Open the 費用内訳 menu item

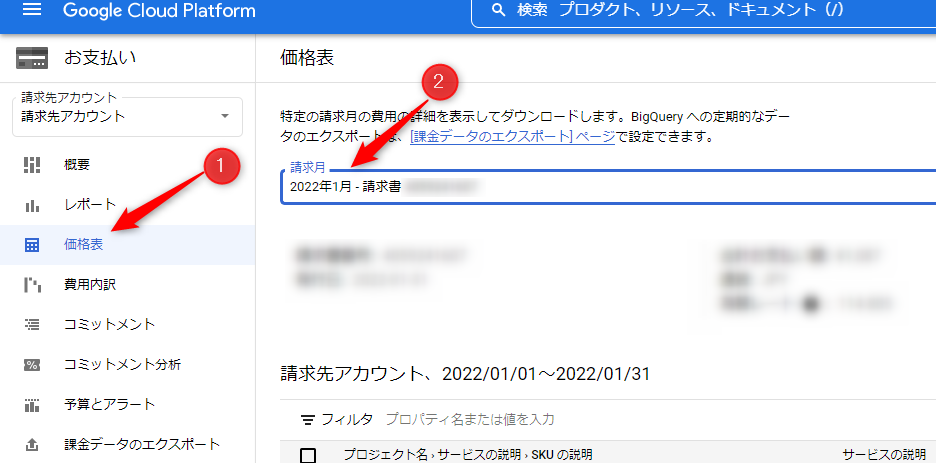coord(127,285)
